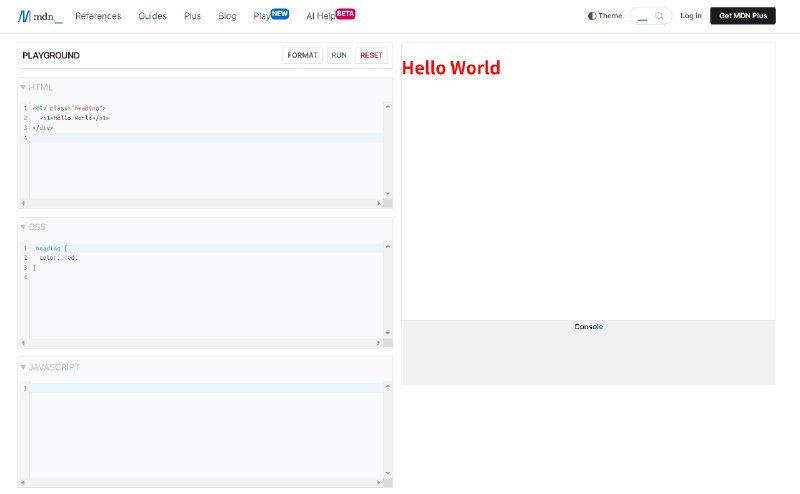Click the CSS editor's scroll-left arrow
This screenshot has height=494, width=800.
pyautogui.click(x=22, y=343)
